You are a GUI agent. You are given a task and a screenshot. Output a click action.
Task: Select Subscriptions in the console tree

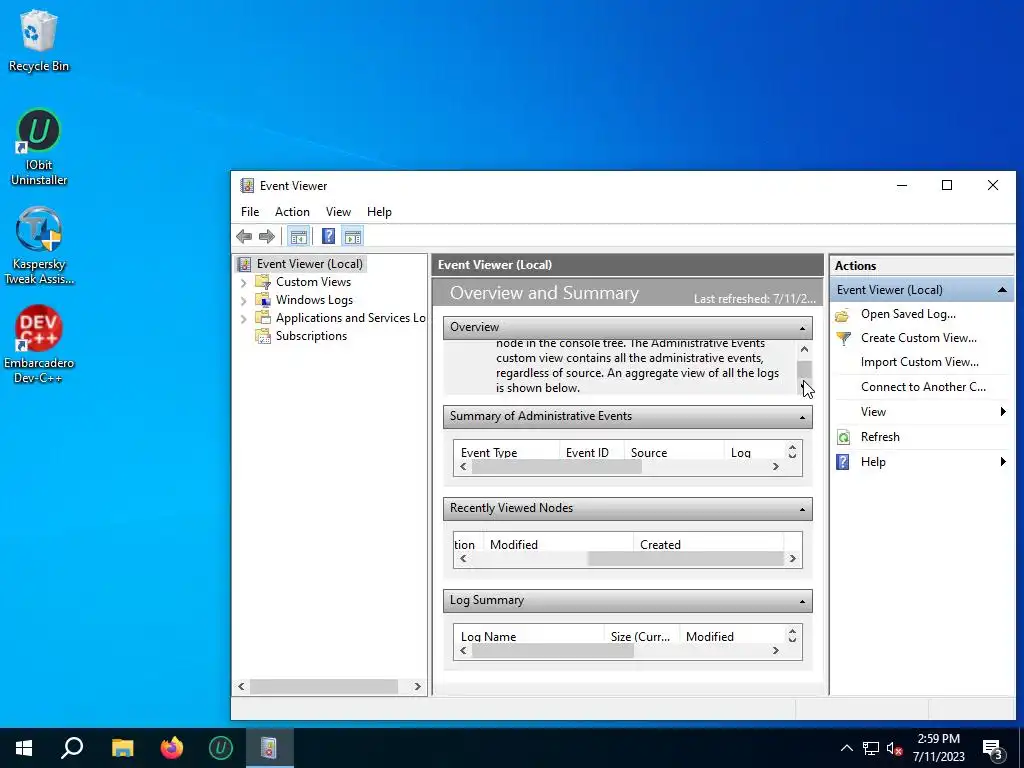point(311,336)
